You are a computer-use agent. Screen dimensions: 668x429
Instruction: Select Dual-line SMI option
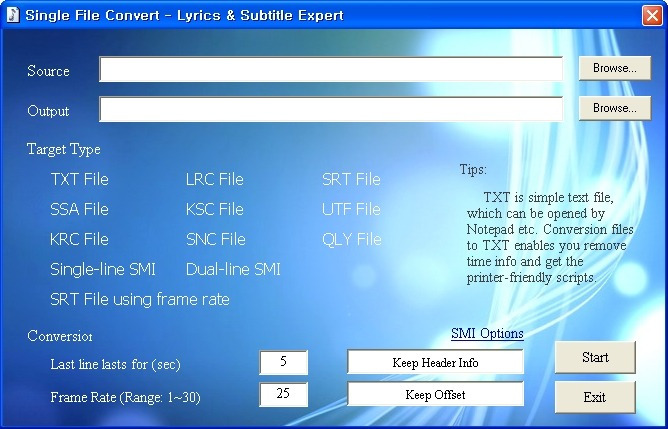tap(233, 269)
